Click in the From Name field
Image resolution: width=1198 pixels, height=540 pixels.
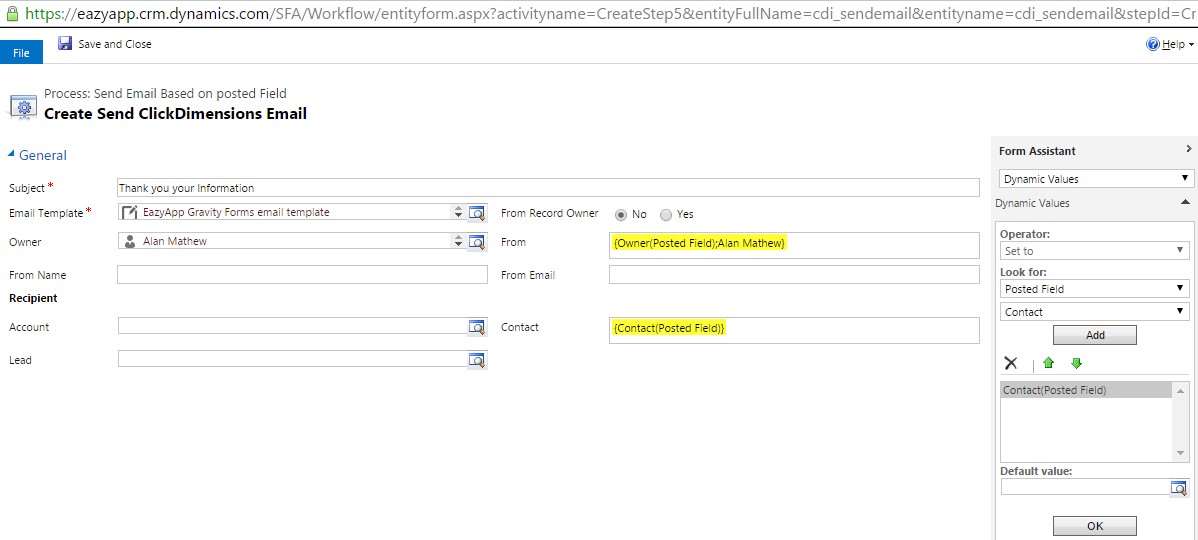pos(302,274)
